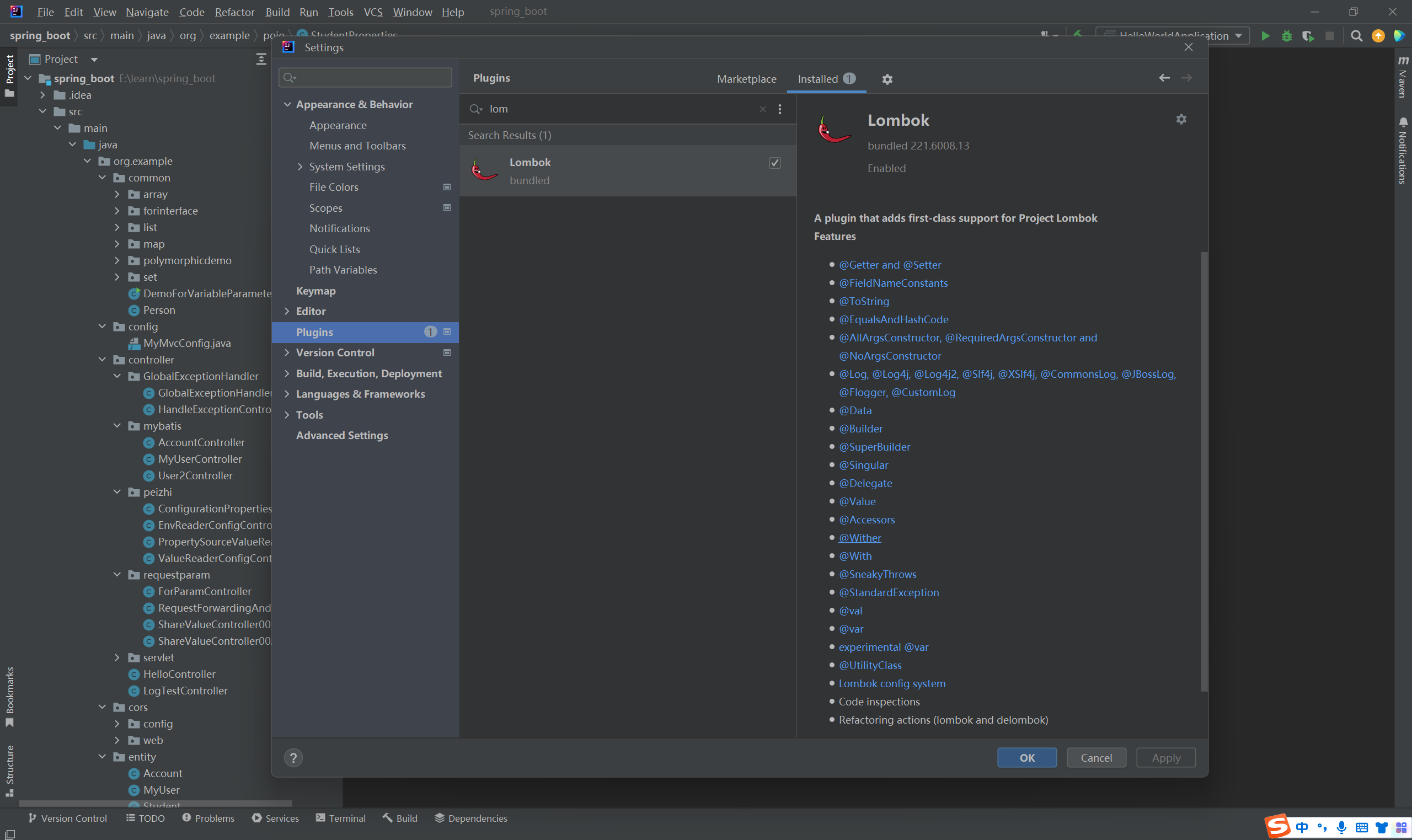Expand the Editor settings section

(x=287, y=311)
